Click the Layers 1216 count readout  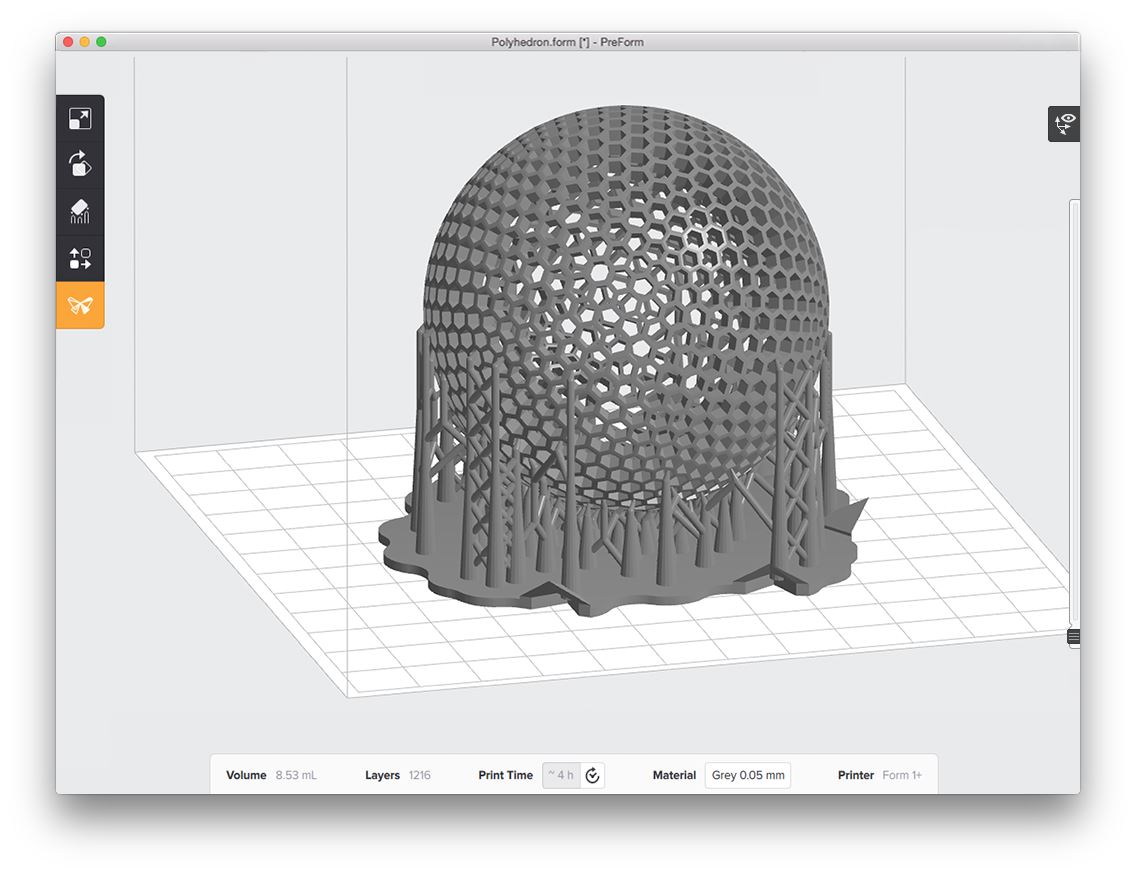pyautogui.click(x=419, y=775)
